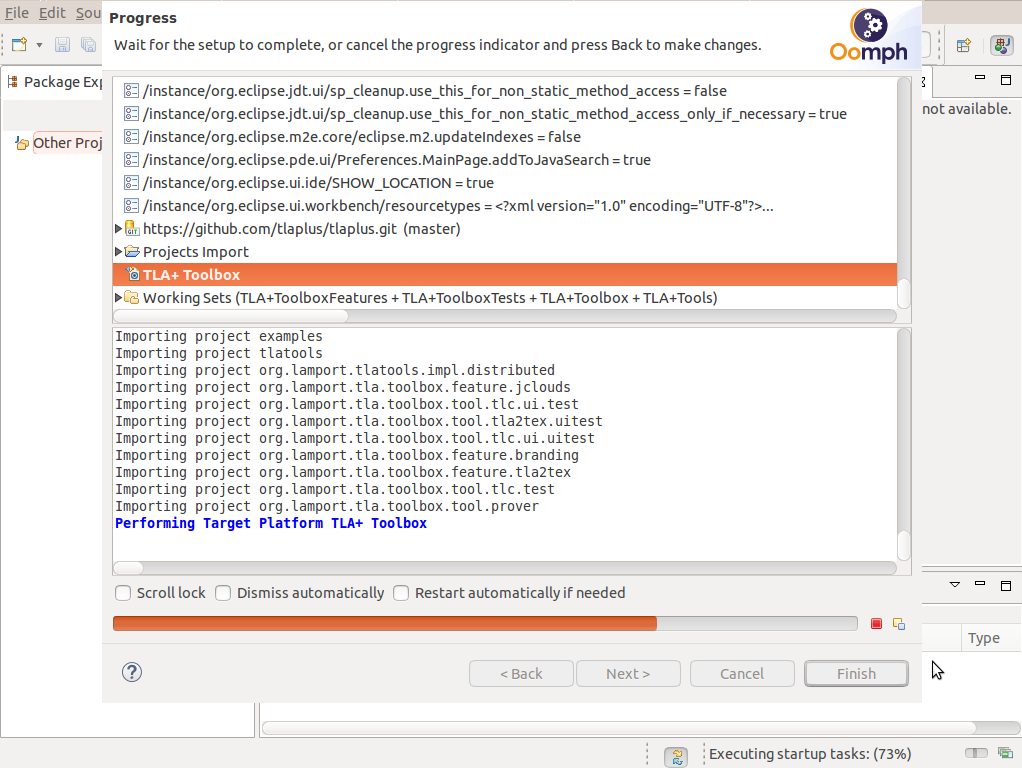Expand the Projects Import tree node
Image resolution: width=1022 pixels, height=768 pixels.
coord(118,251)
